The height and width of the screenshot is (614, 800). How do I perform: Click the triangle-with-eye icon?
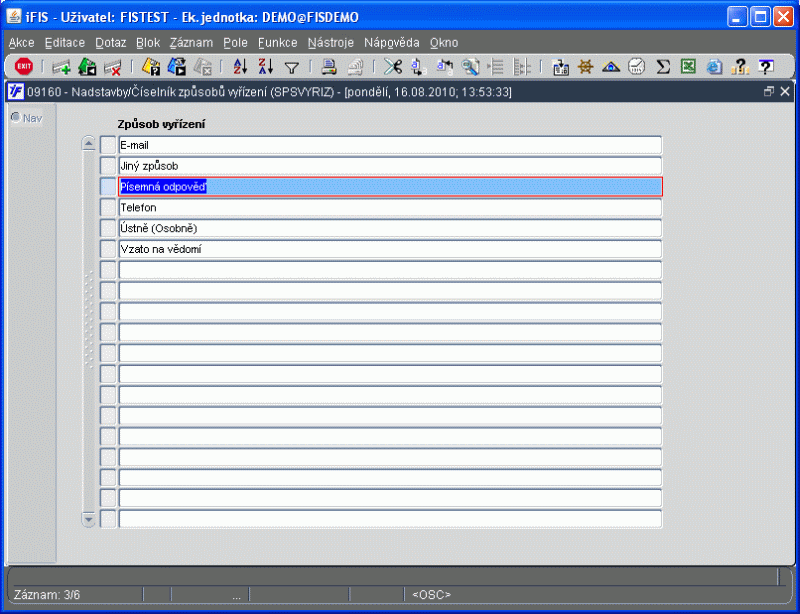pyautogui.click(x=611, y=67)
